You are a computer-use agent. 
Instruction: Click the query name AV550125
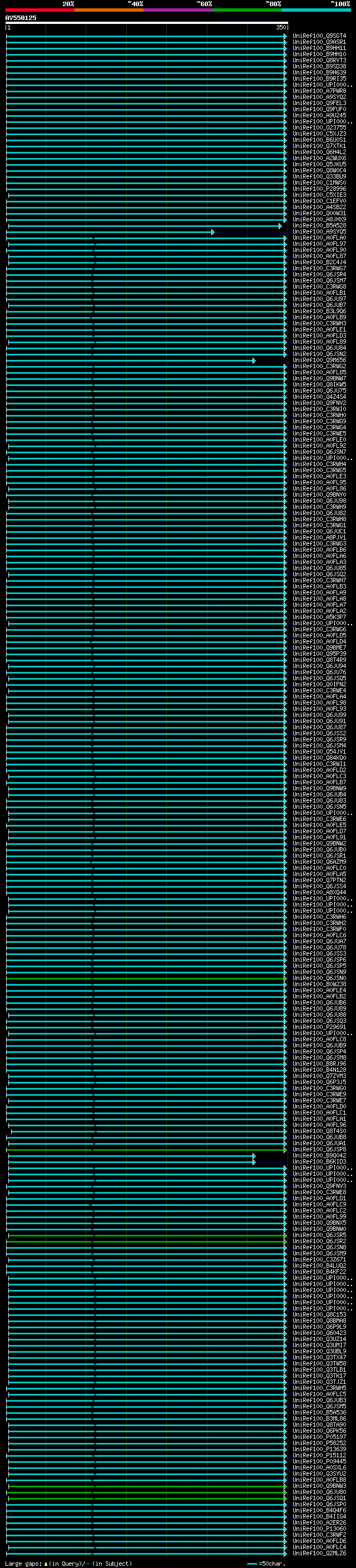21,18
